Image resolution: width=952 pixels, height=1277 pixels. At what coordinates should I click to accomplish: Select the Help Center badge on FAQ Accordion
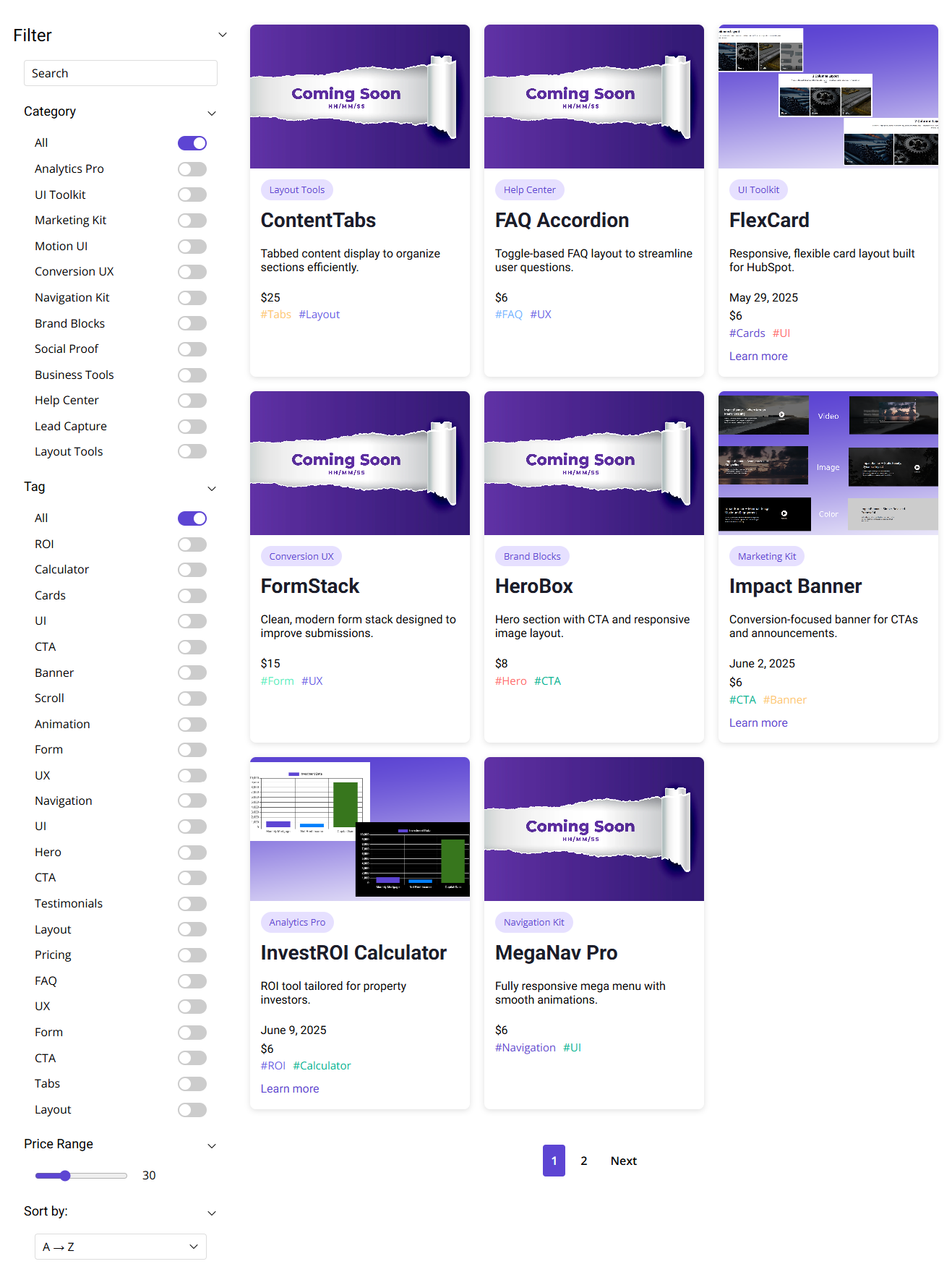pyautogui.click(x=529, y=190)
